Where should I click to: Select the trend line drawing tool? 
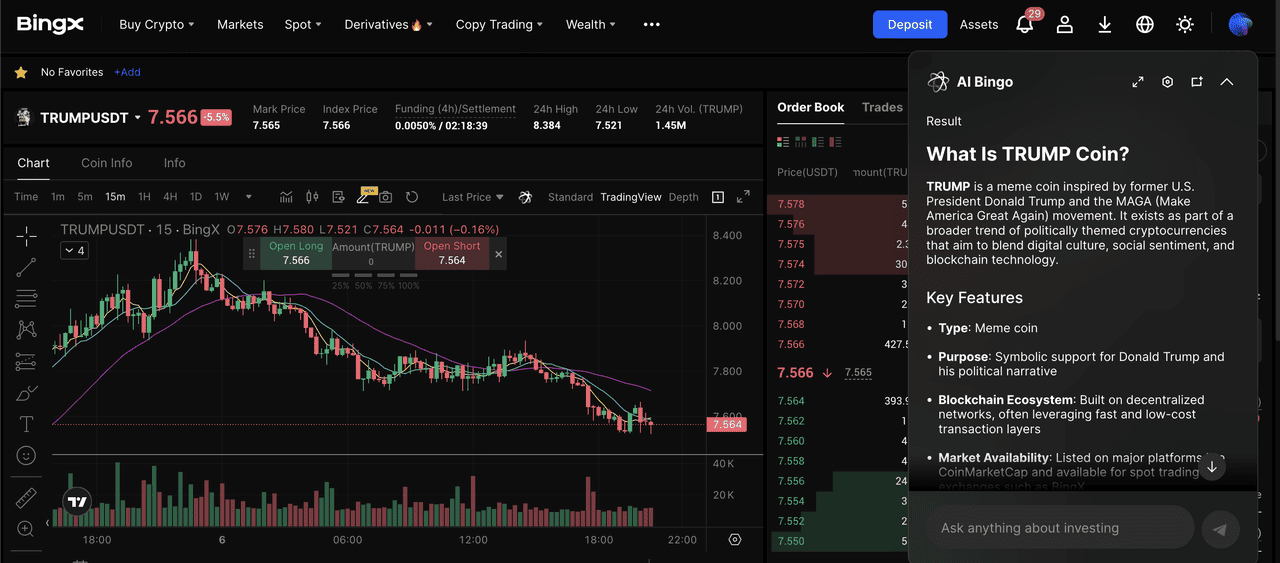click(27, 267)
